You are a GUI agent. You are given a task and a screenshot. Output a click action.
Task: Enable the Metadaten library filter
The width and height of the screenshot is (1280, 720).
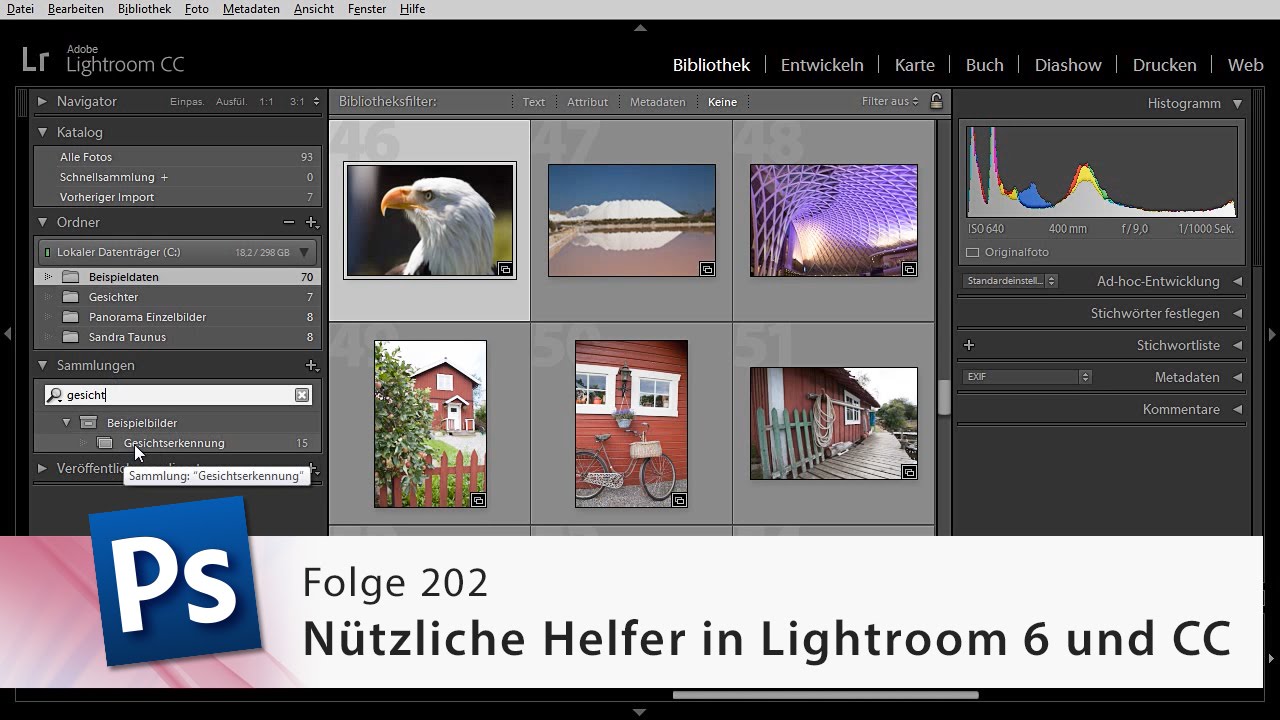pos(657,102)
